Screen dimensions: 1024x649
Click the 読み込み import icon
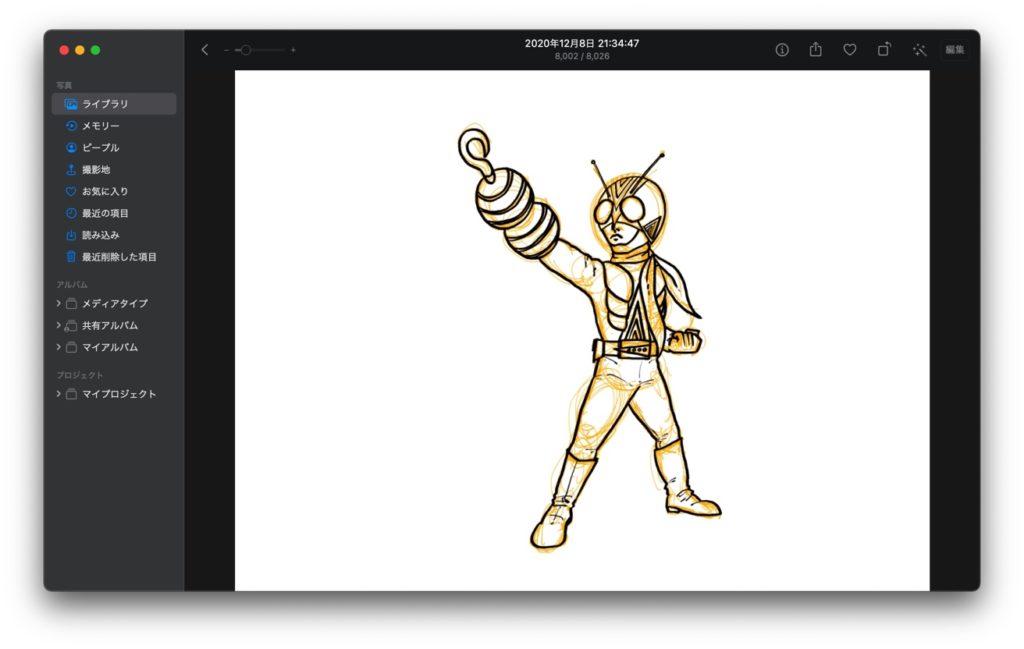pos(71,235)
